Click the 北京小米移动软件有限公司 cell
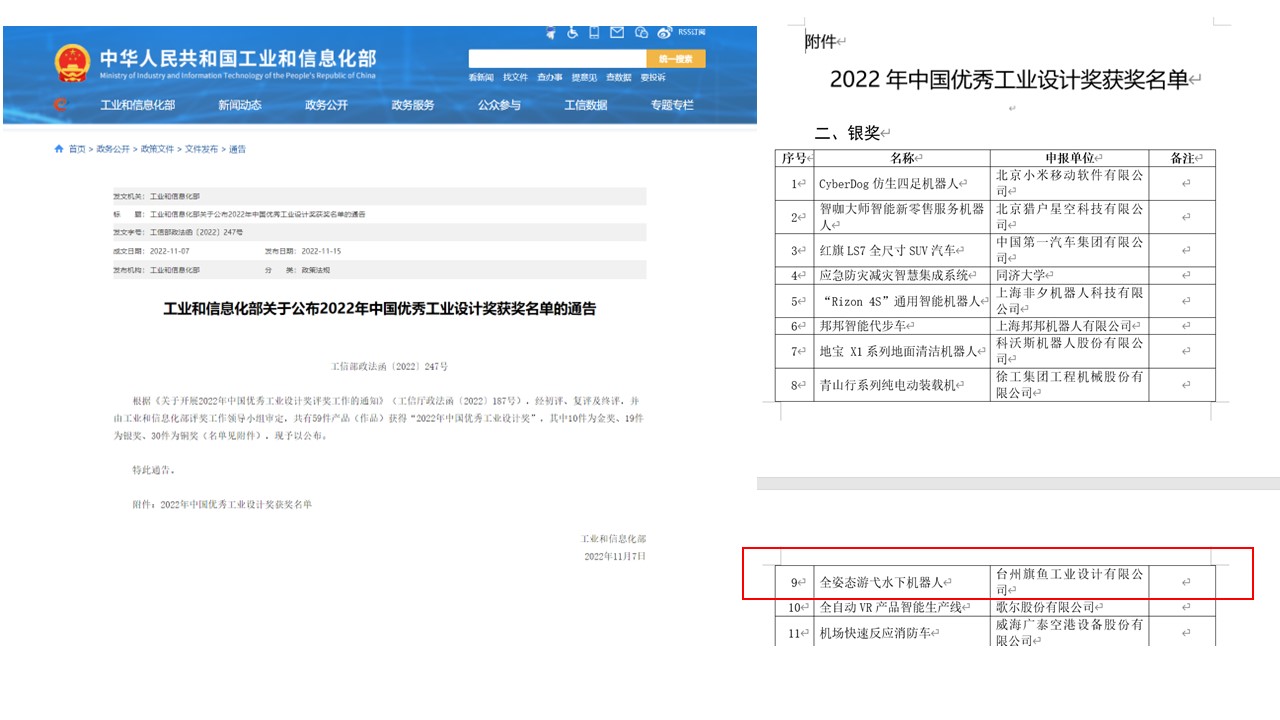The image size is (1280, 720). point(1069,183)
